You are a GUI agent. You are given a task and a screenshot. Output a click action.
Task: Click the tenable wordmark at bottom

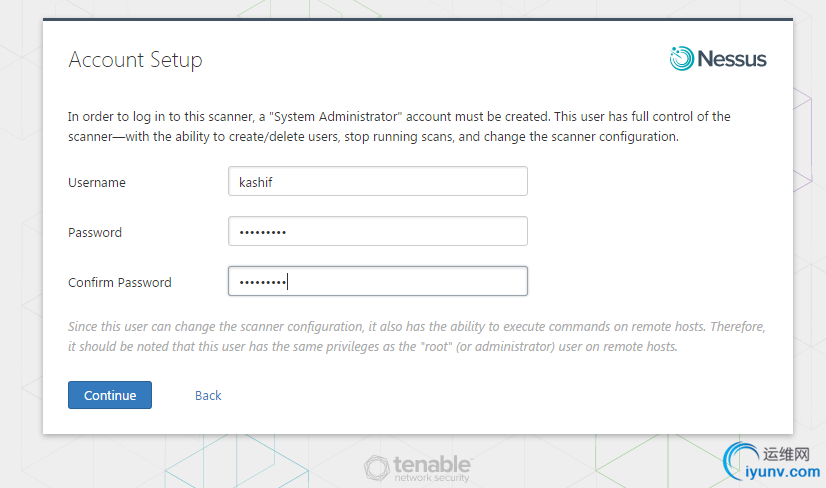pos(432,464)
